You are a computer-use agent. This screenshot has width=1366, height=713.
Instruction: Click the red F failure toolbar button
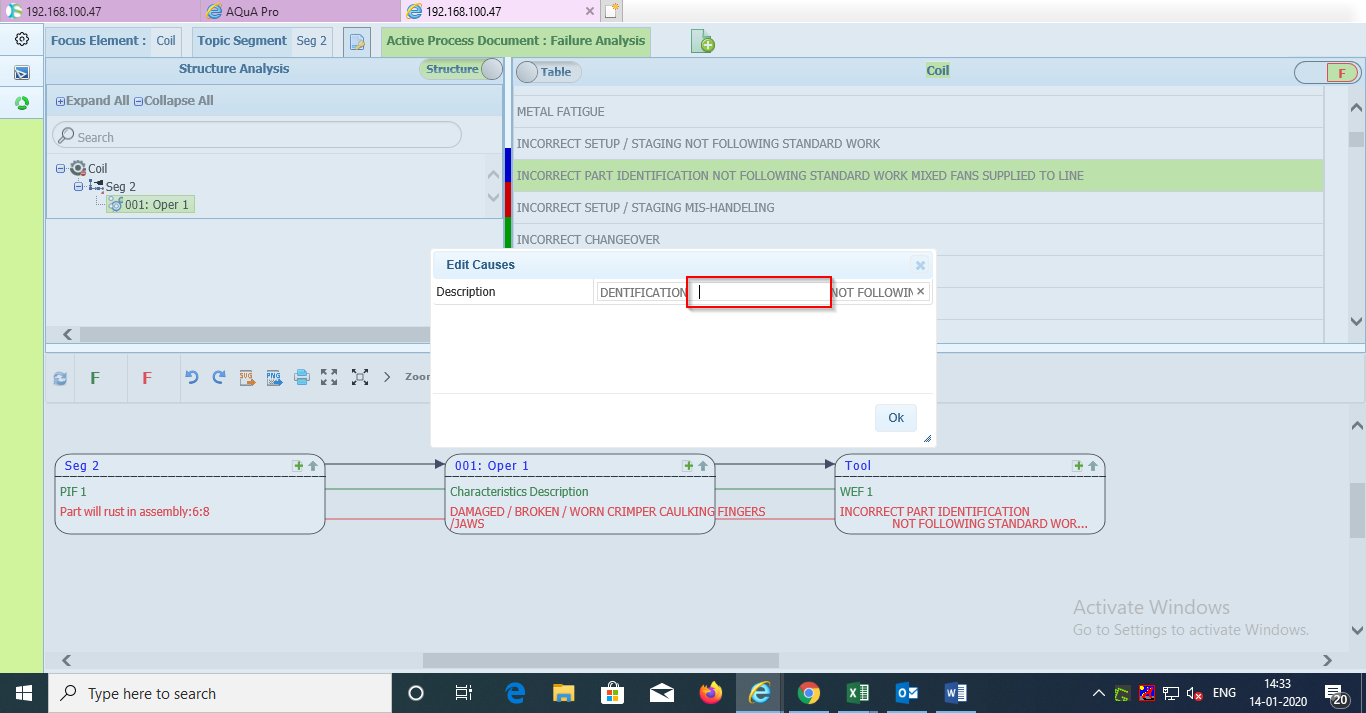click(x=147, y=378)
